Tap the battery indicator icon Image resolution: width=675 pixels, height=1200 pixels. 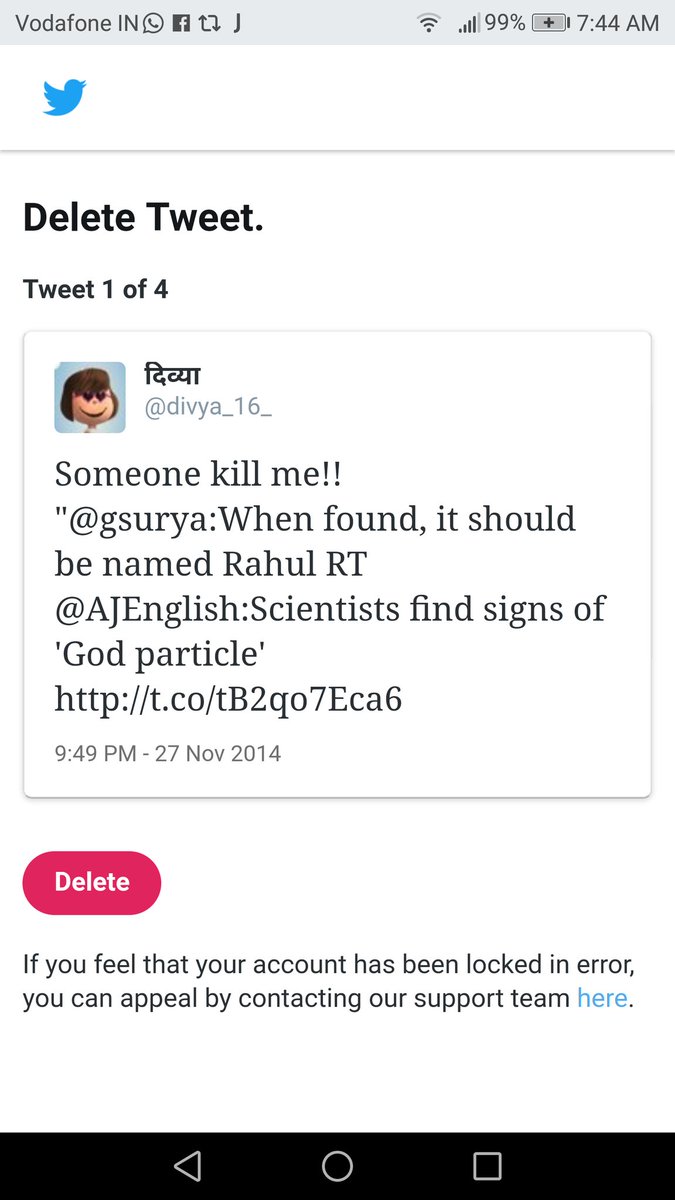pyautogui.click(x=550, y=22)
